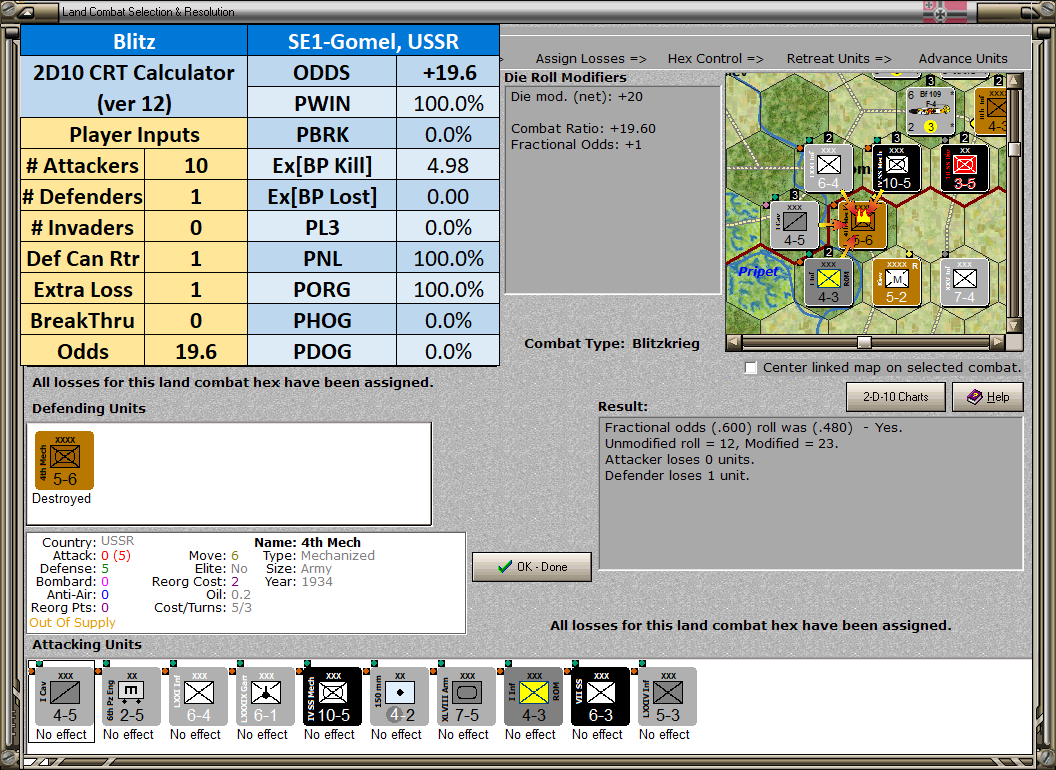Select the 6-1 garrison attacking unit
The width and height of the screenshot is (1056, 770).
[x=265, y=697]
